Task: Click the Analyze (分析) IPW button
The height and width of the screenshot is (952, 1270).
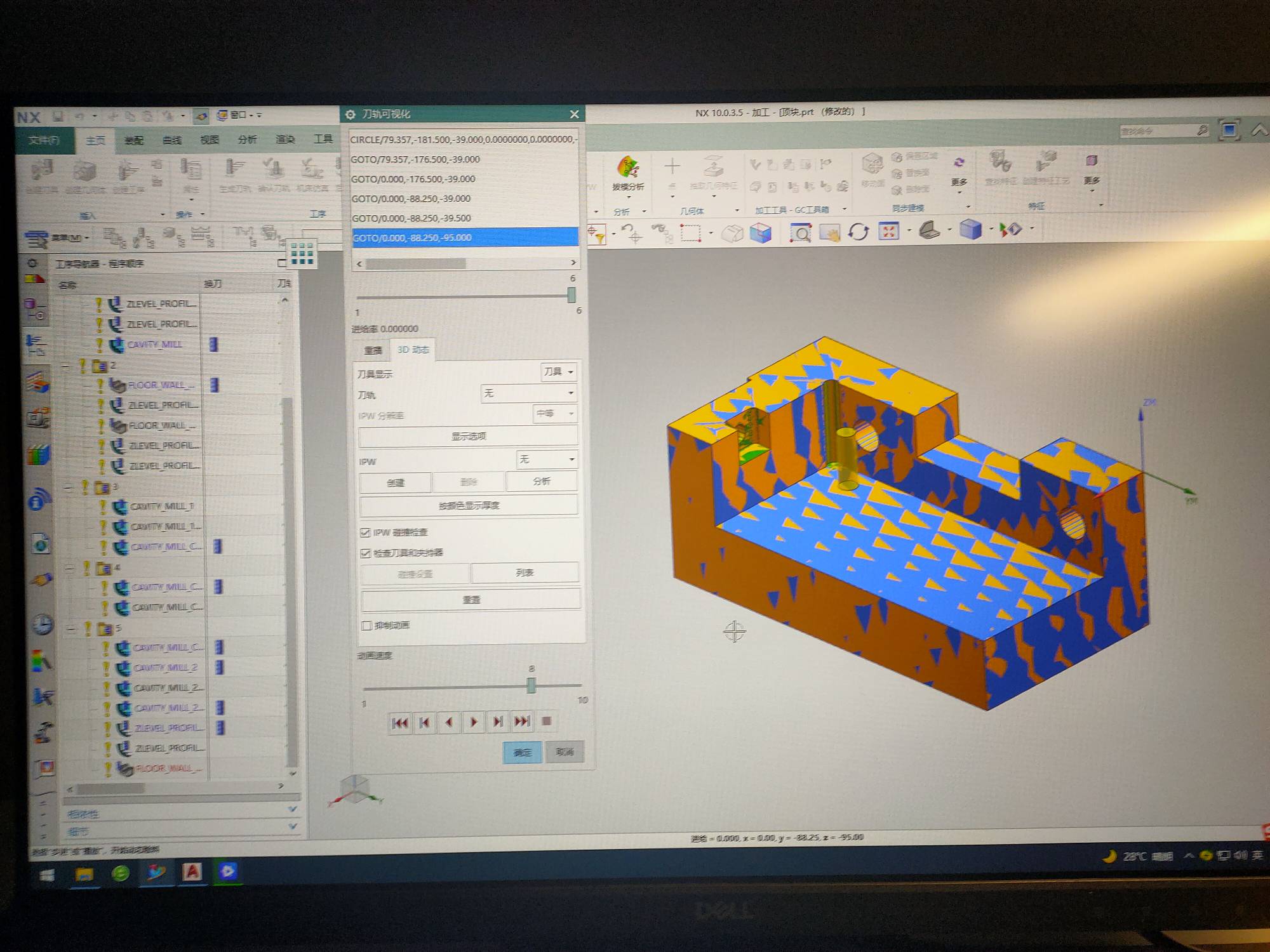Action: point(542,482)
